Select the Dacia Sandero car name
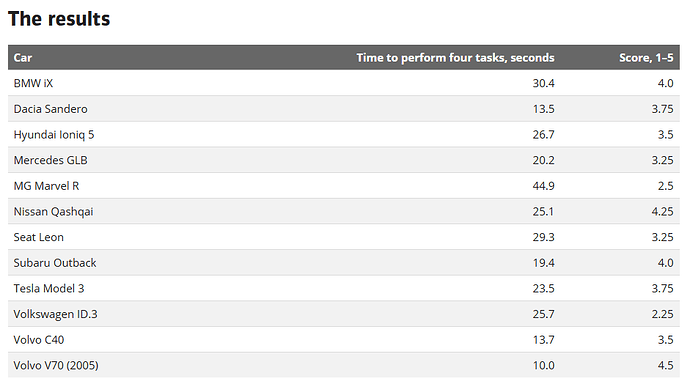Viewport: 690px width, 384px height. point(50,109)
